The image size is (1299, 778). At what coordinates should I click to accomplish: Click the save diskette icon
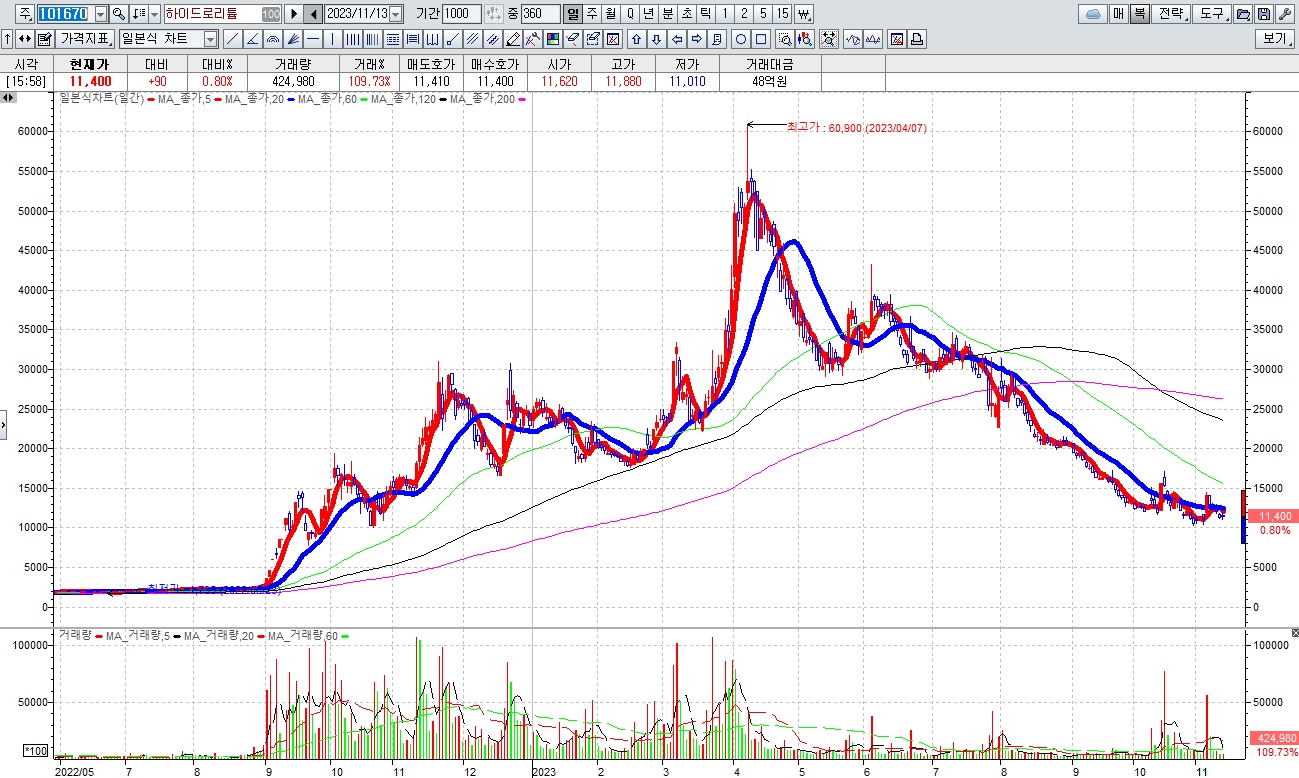1264,14
